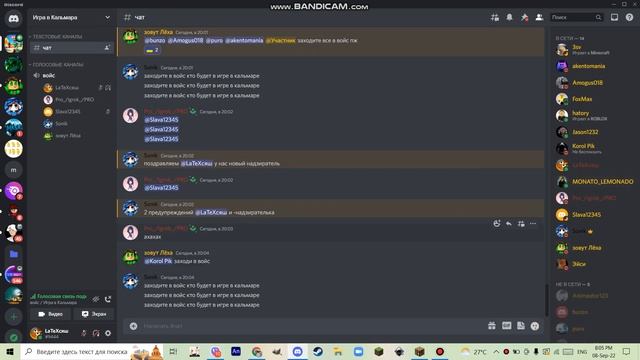
Task: Click reply arrow on hovered message
Action: [509, 224]
